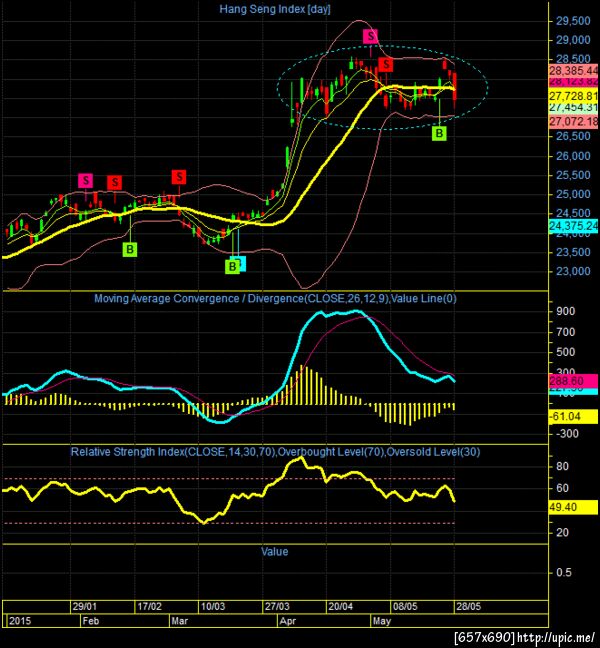Click the pink 288.60 MACD signal label

(573, 381)
